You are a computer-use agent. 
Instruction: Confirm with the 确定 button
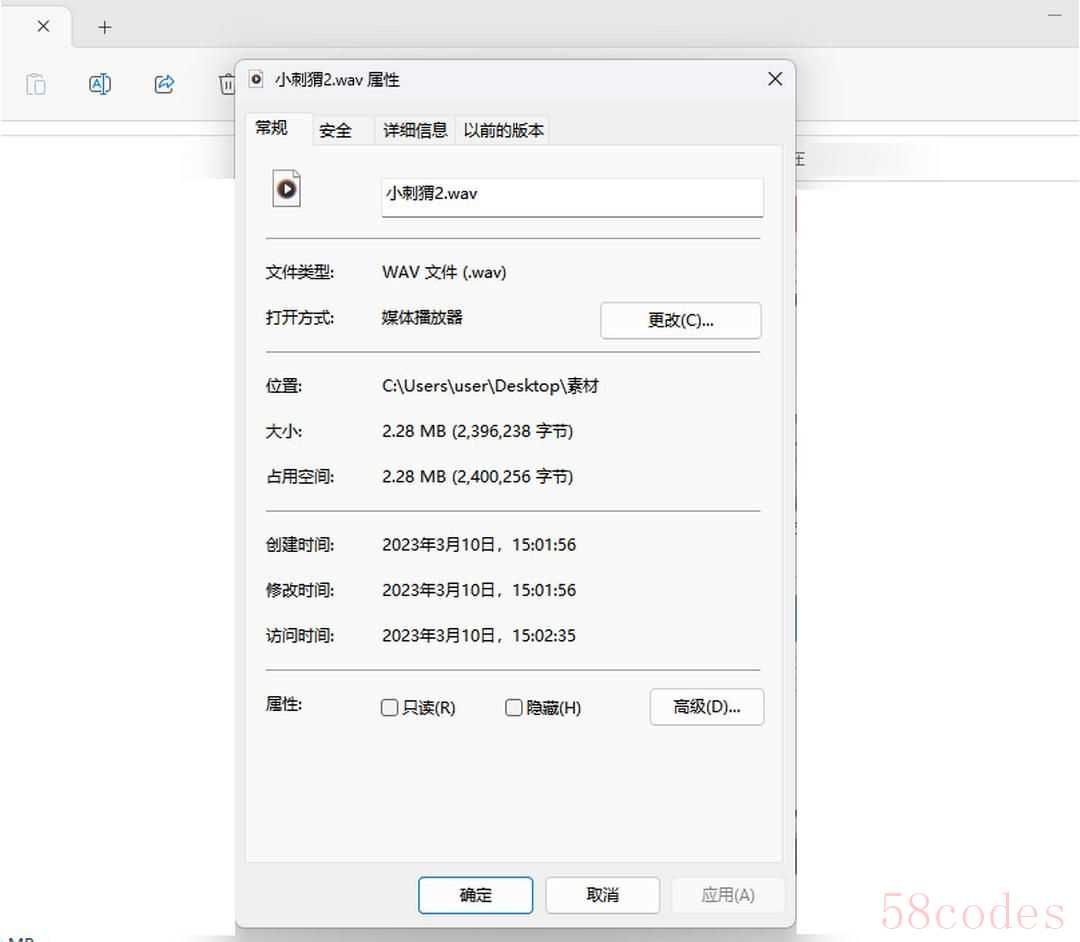click(x=475, y=895)
